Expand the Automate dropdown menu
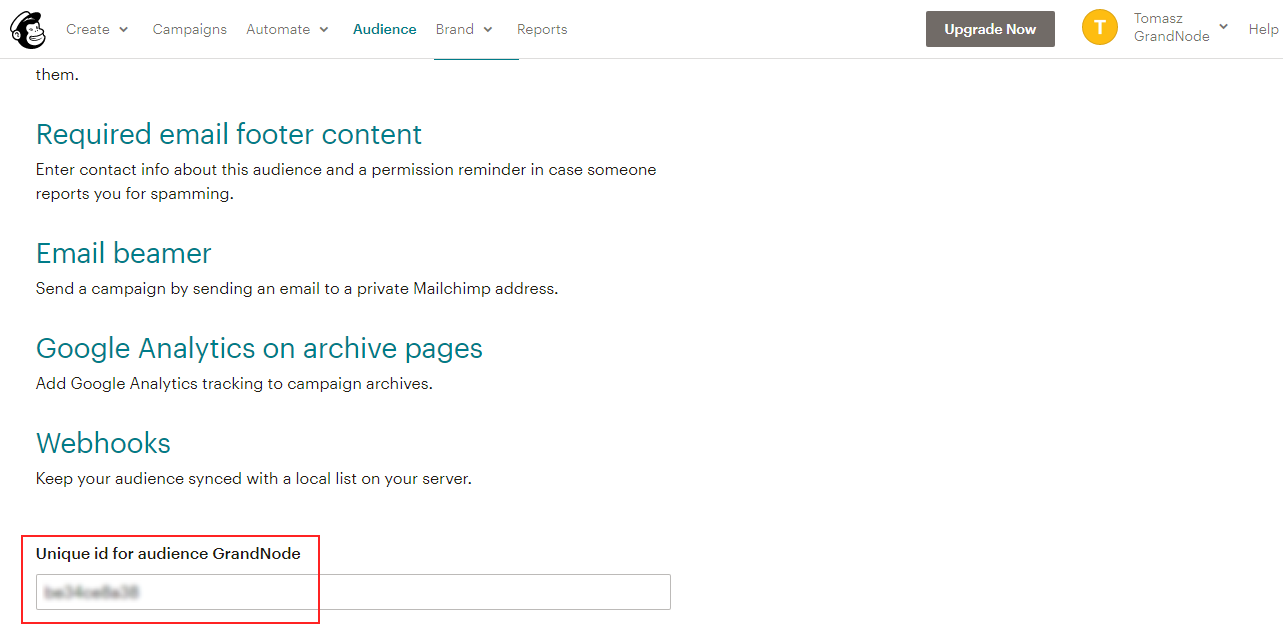This screenshot has height=639, width=1283. (287, 29)
